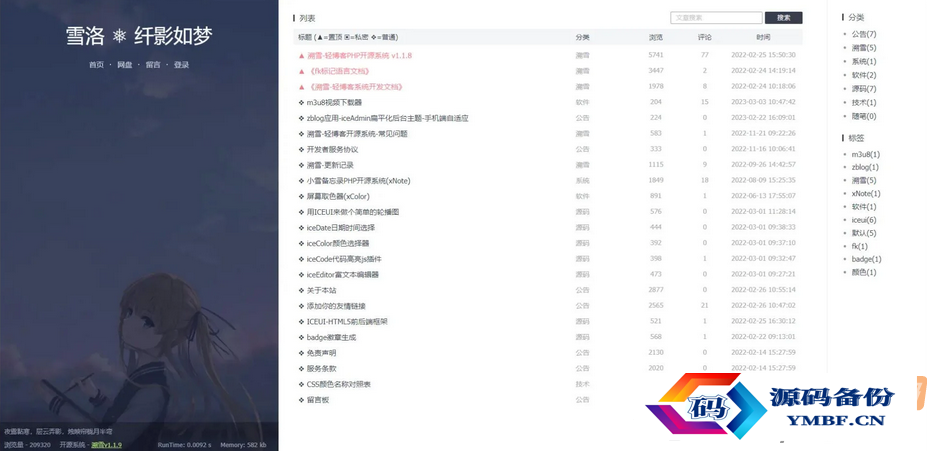Select 溯雪(5) under the 标签 heading
This screenshot has height=451, width=927.
click(x=864, y=180)
